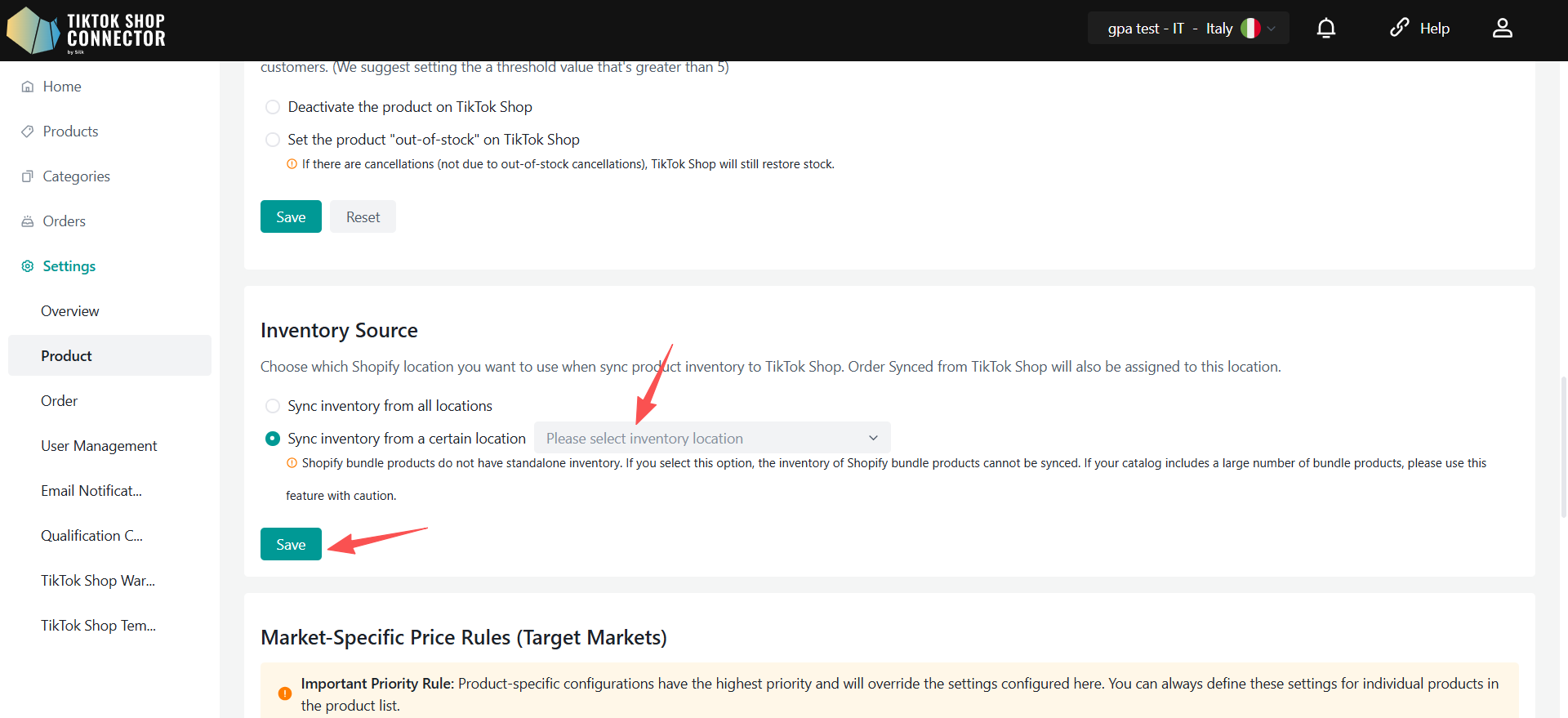Click the Help text link
The height and width of the screenshot is (718, 1568).
click(1435, 29)
